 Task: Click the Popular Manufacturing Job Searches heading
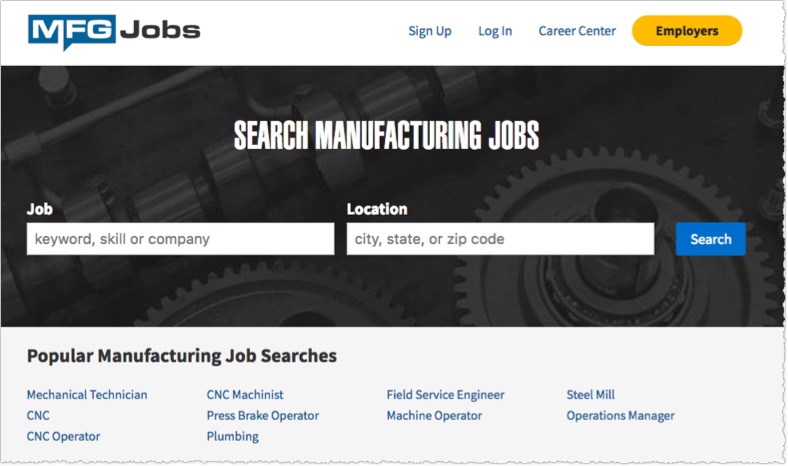click(x=182, y=356)
